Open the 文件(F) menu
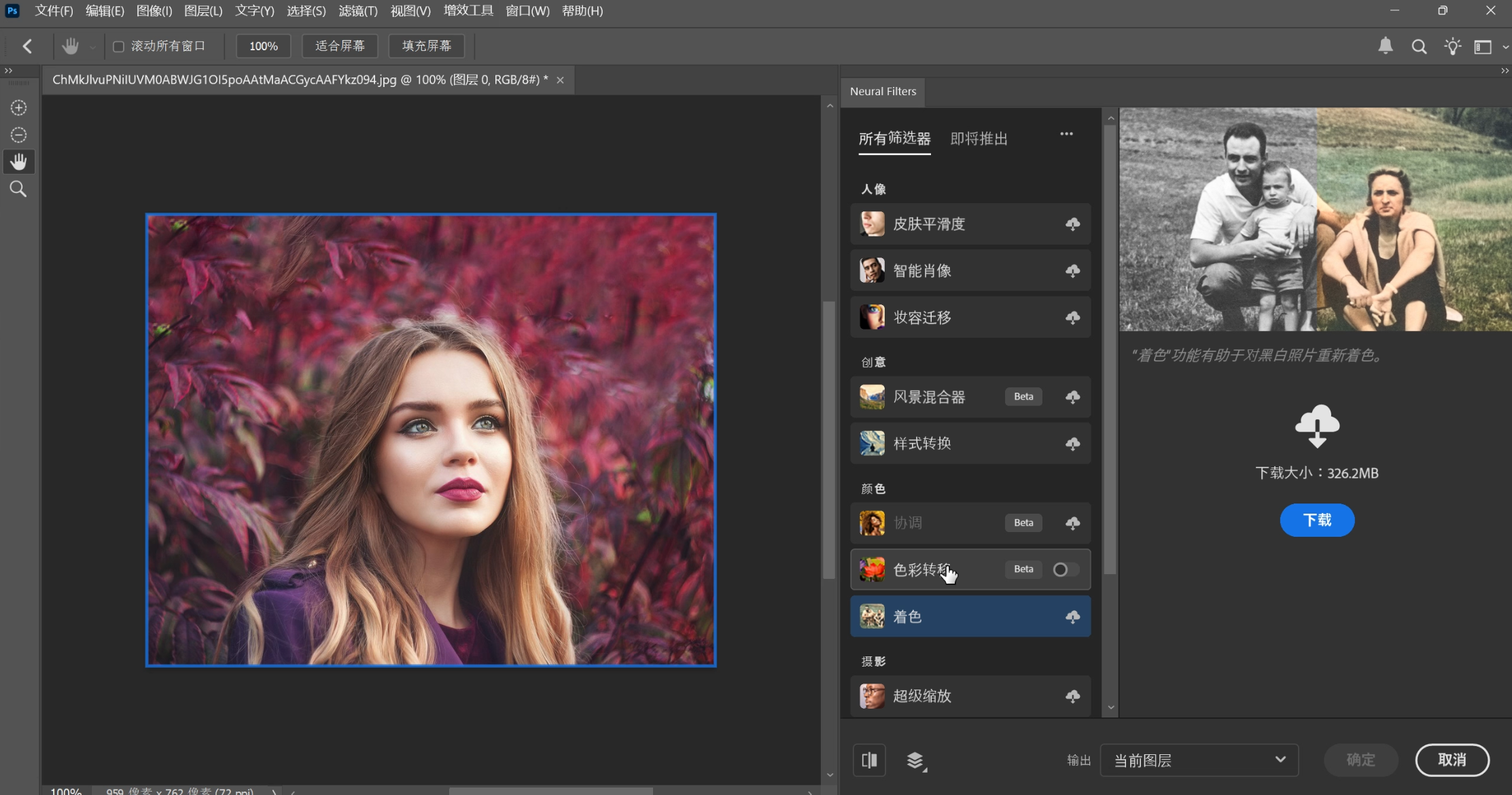Screen dimensions: 1512x795 coord(54,11)
